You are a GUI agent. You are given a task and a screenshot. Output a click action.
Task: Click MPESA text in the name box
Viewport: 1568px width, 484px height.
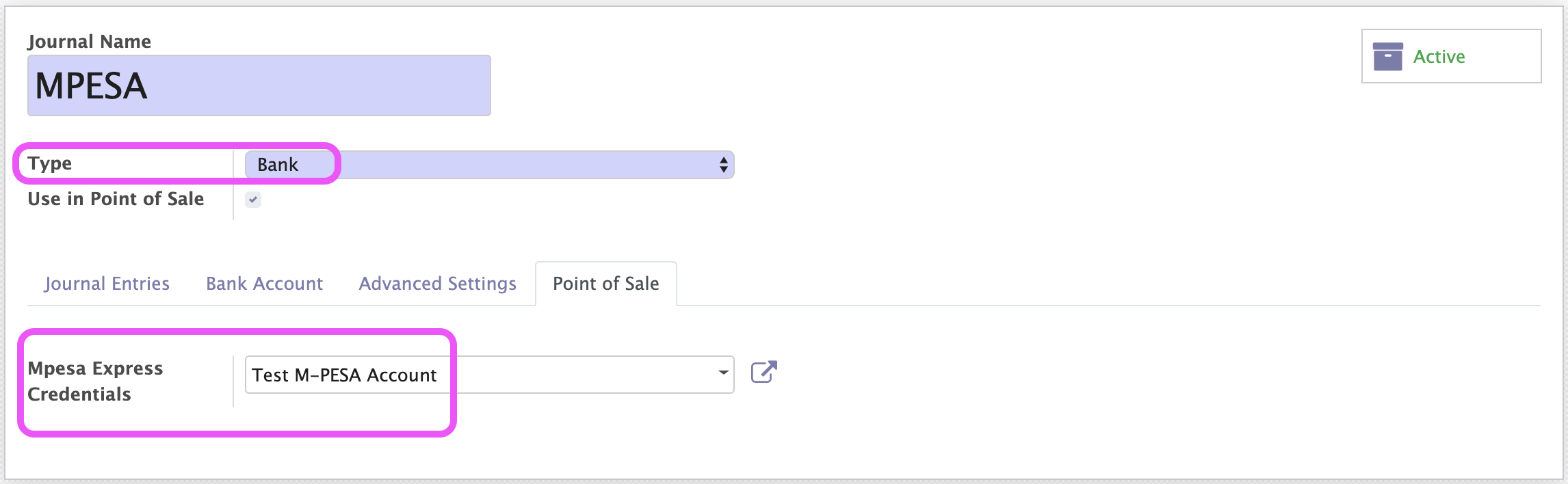[x=91, y=86]
